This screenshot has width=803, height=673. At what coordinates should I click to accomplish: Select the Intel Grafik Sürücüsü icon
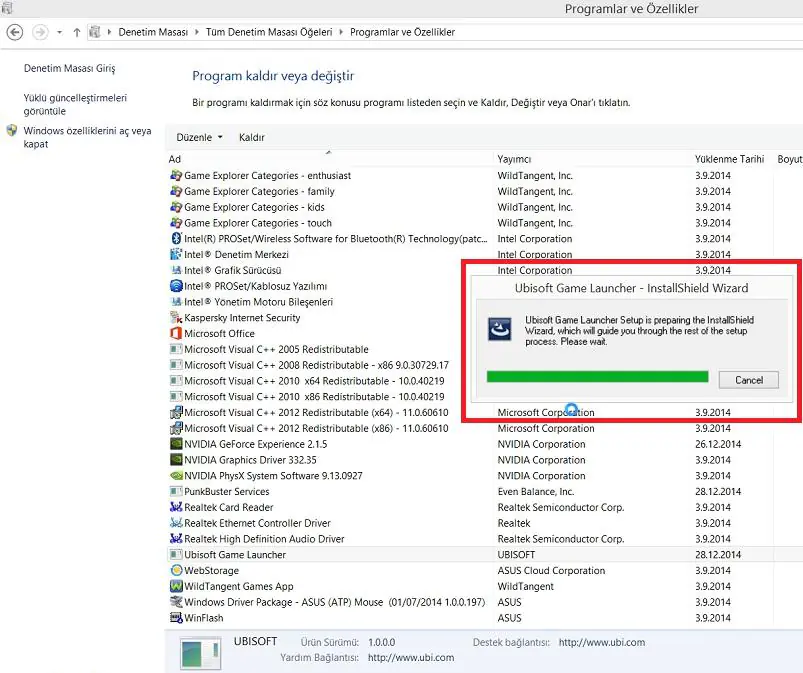(x=178, y=270)
